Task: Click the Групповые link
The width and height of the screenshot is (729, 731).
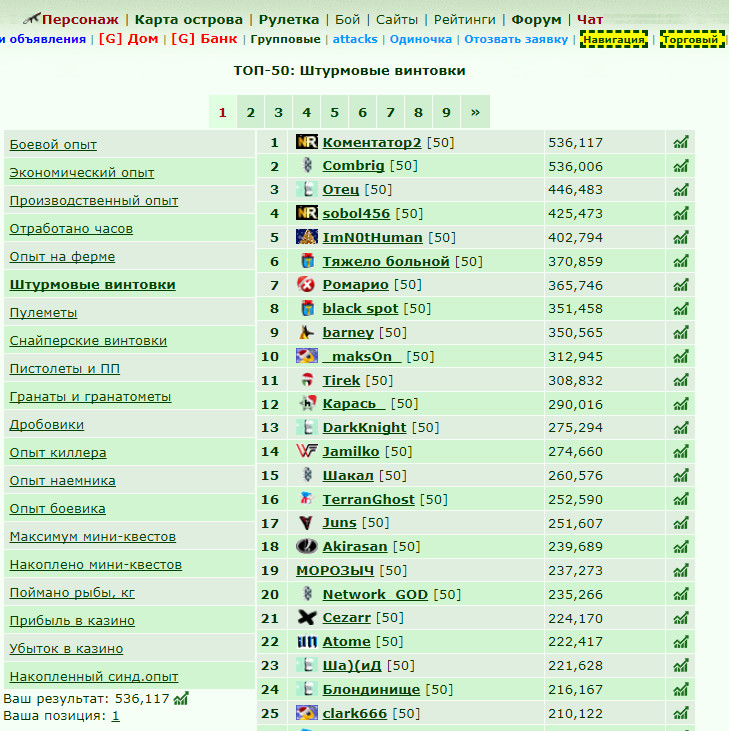Action: (285, 39)
